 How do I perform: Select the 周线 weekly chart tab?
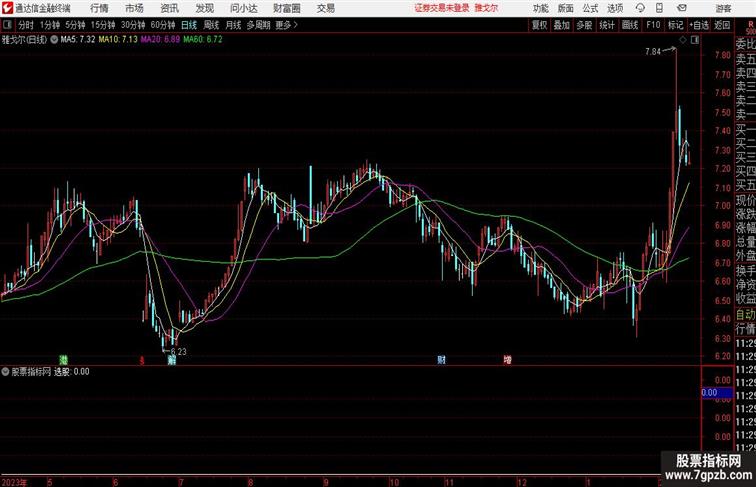[x=211, y=25]
